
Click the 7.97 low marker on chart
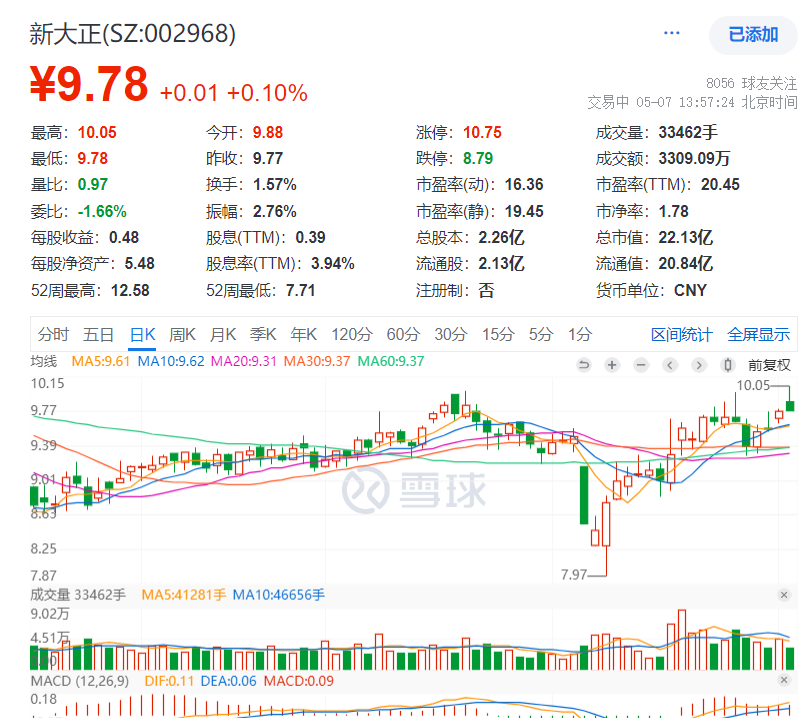573,575
